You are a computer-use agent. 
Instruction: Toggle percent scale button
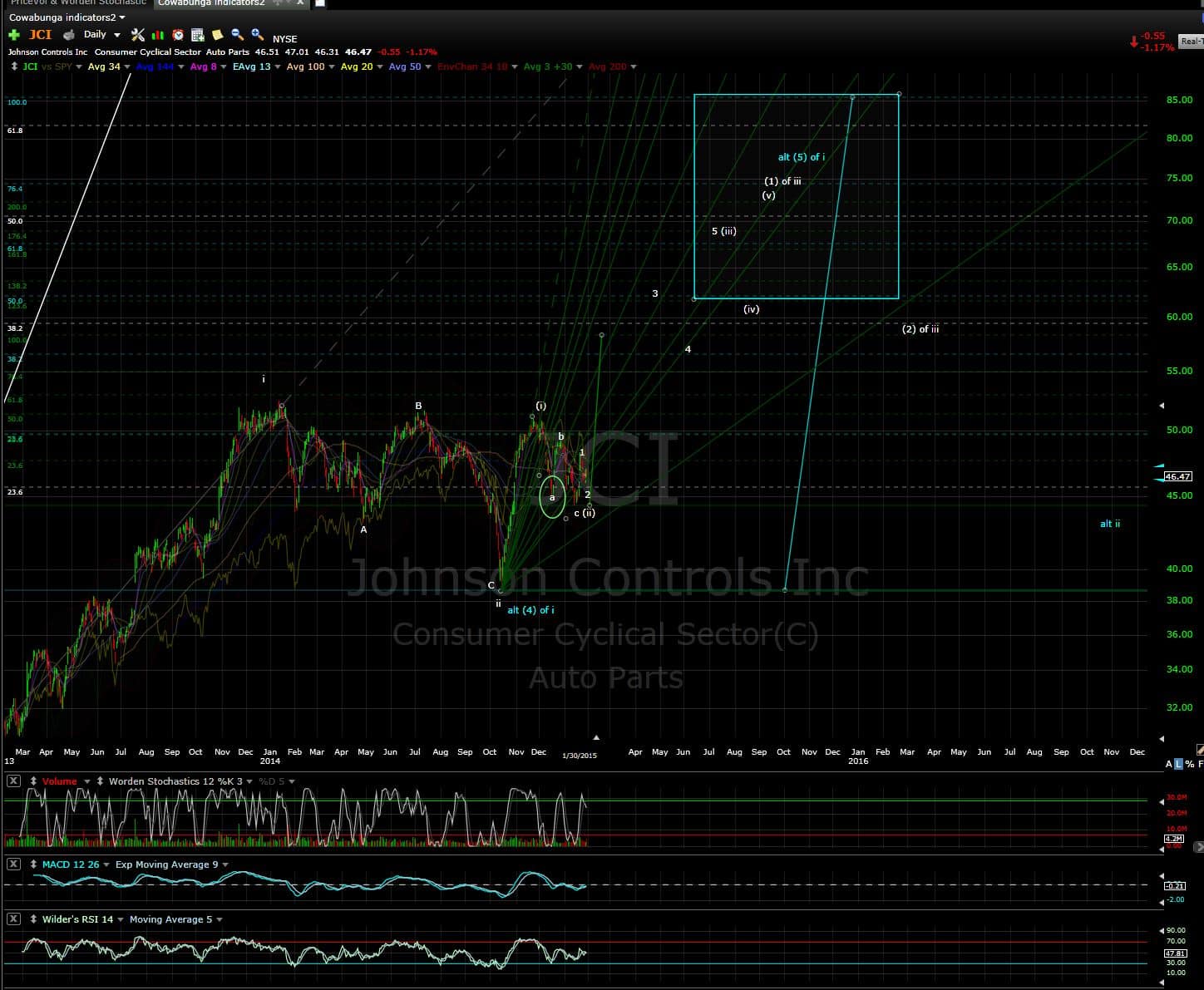(1190, 764)
